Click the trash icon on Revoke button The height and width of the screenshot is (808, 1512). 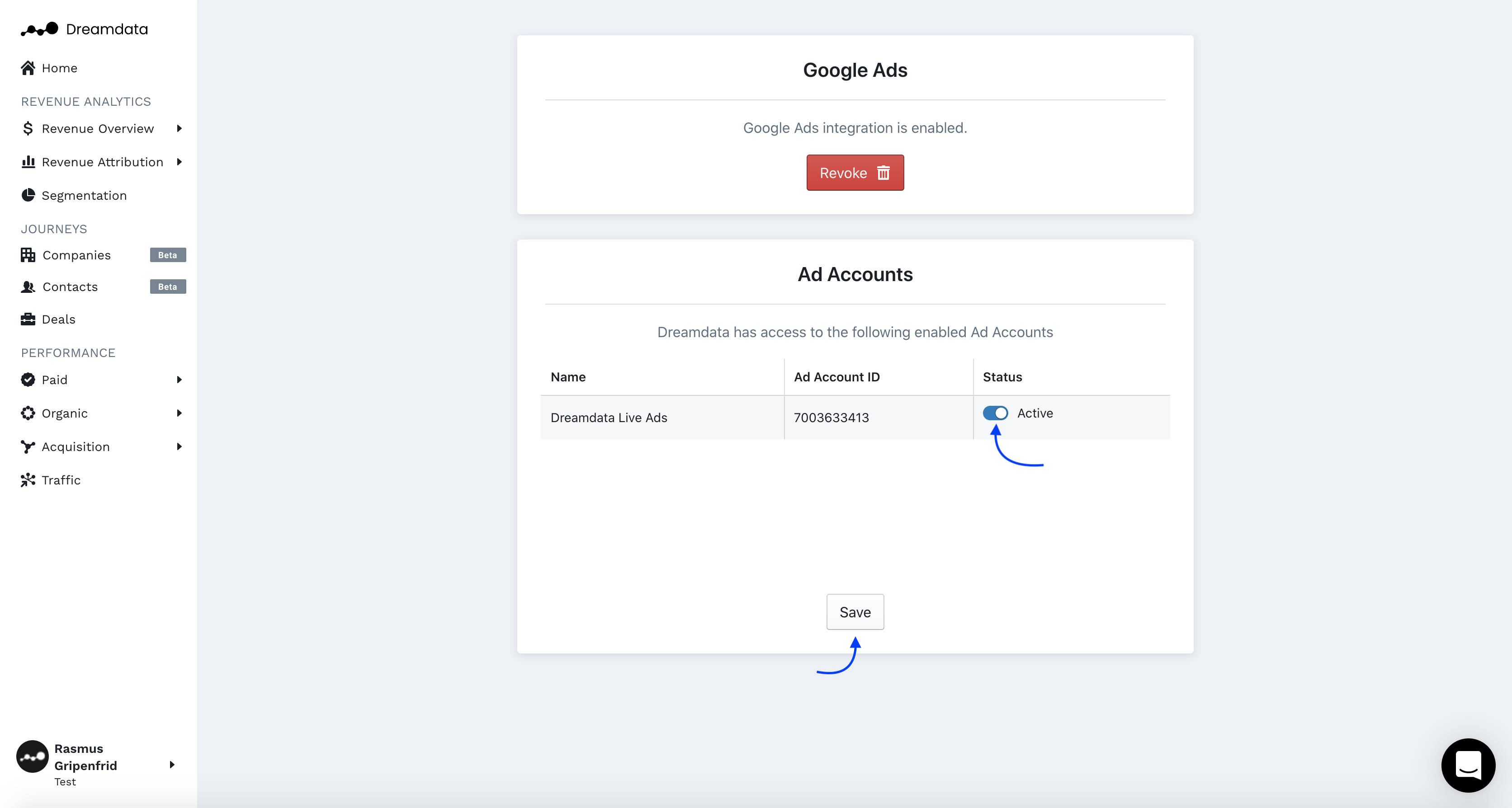[884, 173]
